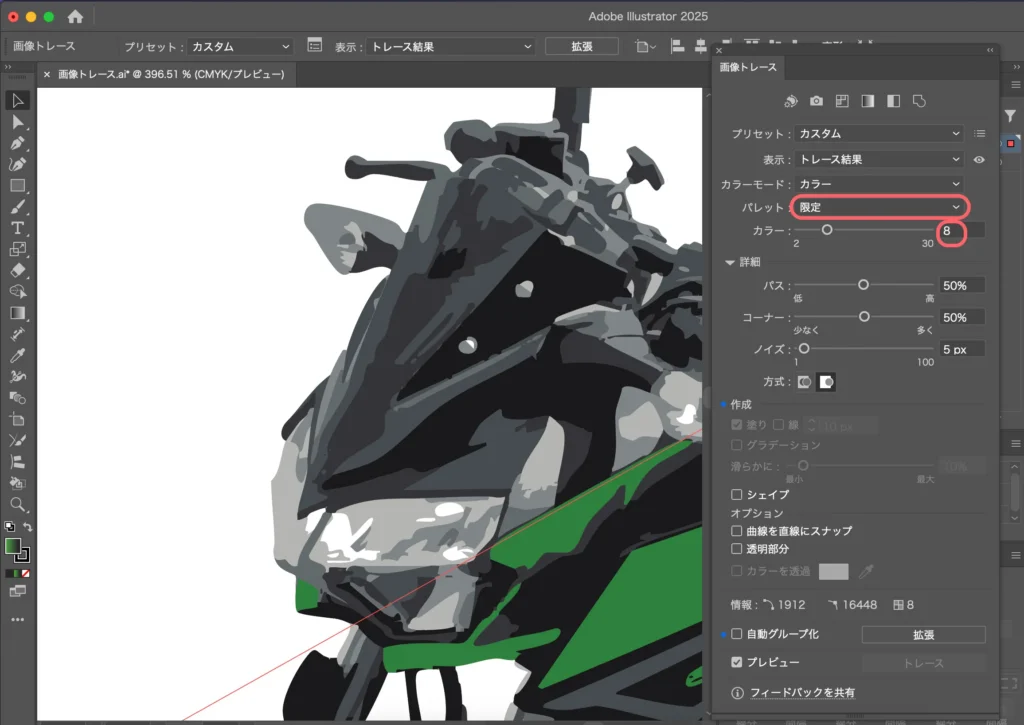Select the Selection tool in the toolbar
Image resolution: width=1024 pixels, height=725 pixels.
tap(18, 98)
